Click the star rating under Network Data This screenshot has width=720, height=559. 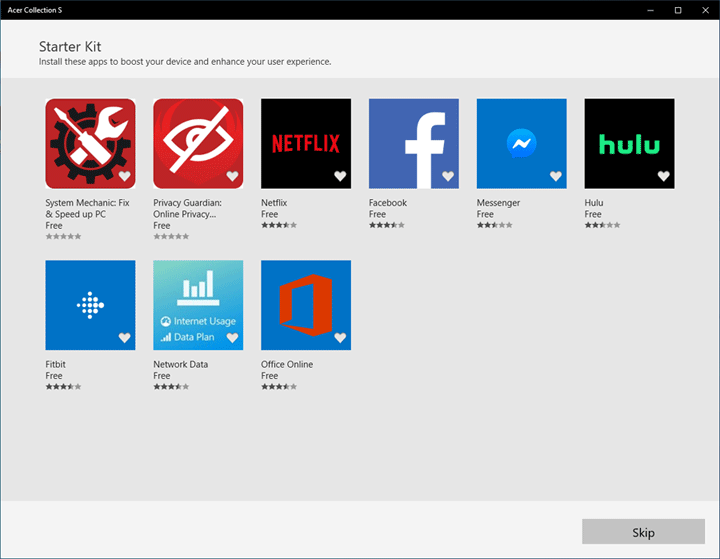point(171,387)
